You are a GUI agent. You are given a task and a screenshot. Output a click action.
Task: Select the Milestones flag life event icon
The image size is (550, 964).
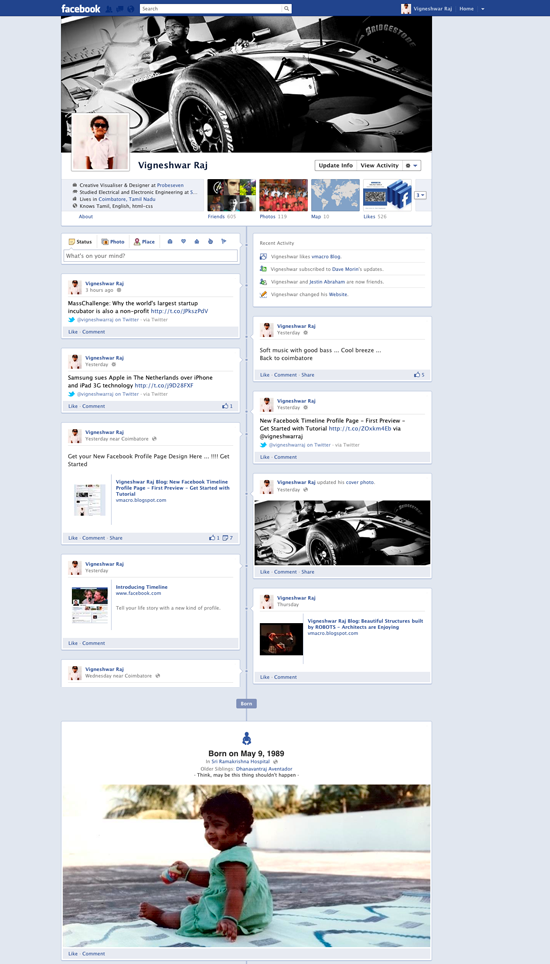coord(223,242)
